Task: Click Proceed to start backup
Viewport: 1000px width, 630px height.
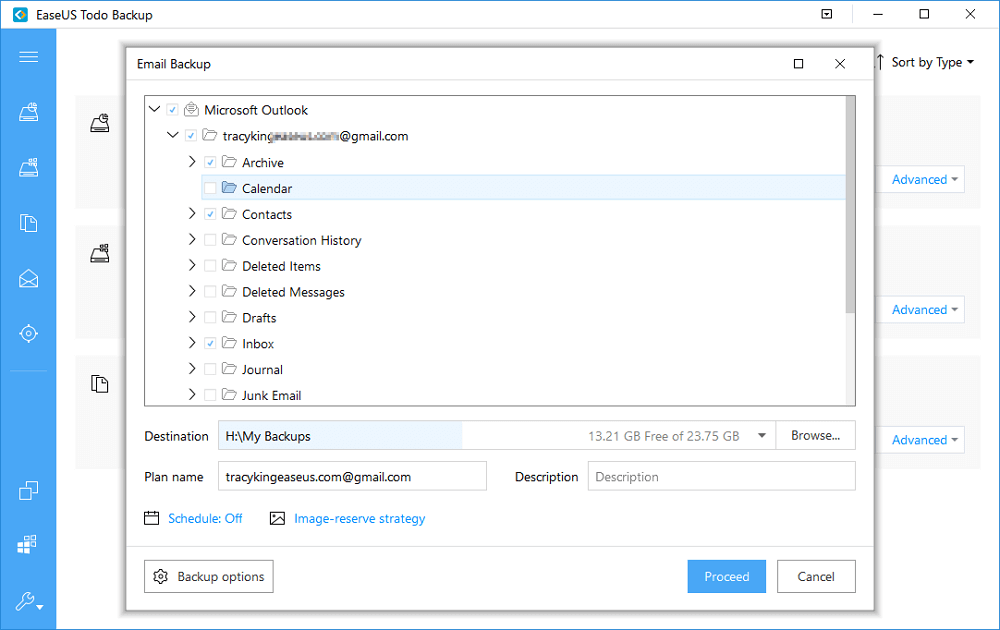Action: pos(726,576)
